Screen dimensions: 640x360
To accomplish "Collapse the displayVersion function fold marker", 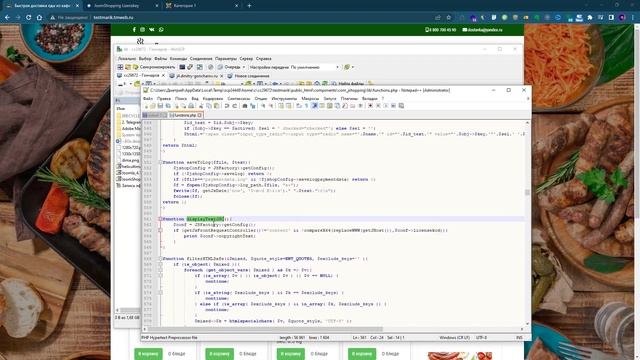I will [160, 219].
